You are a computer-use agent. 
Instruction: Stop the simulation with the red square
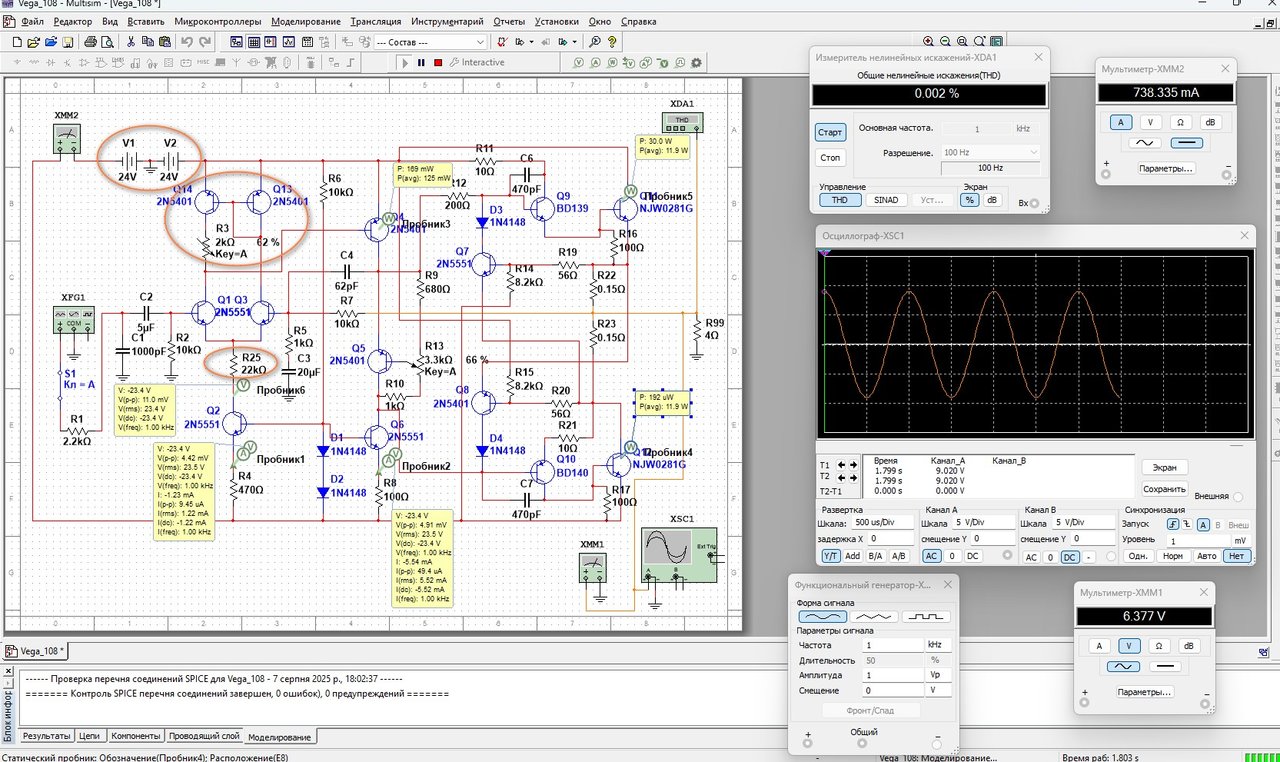point(438,62)
